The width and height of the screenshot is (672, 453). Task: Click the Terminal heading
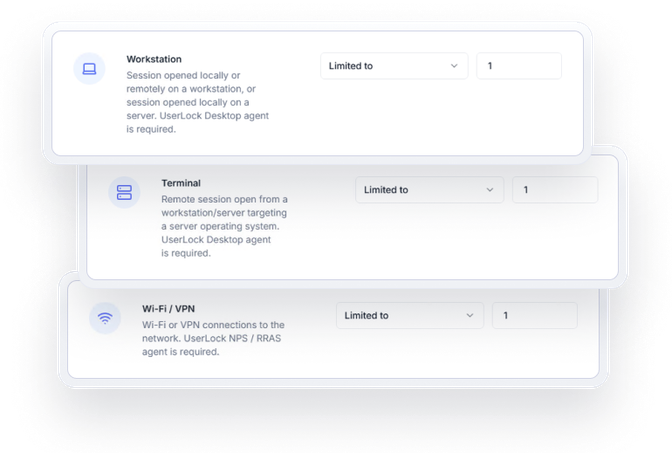(x=181, y=183)
